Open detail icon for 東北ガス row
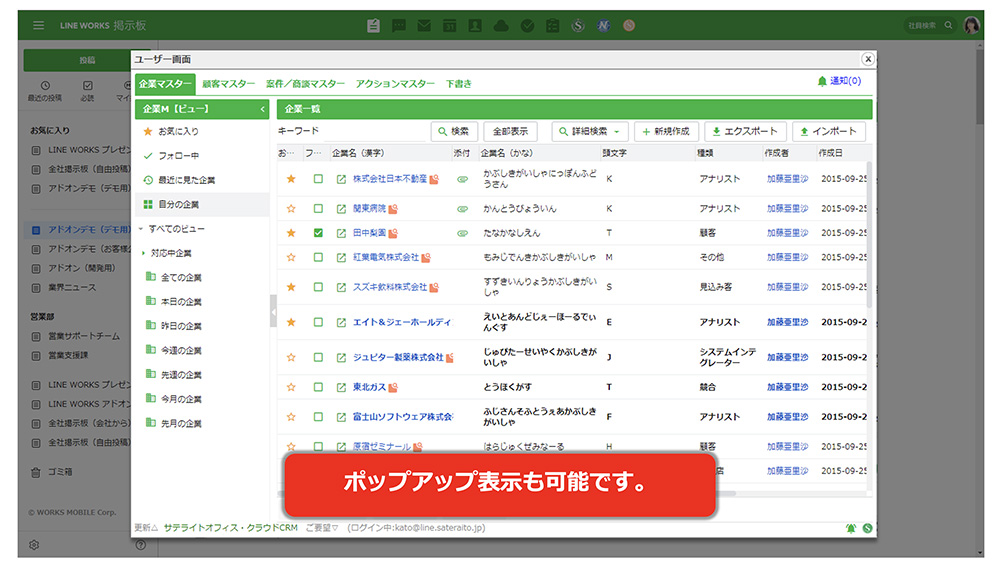 pyautogui.click(x=341, y=387)
